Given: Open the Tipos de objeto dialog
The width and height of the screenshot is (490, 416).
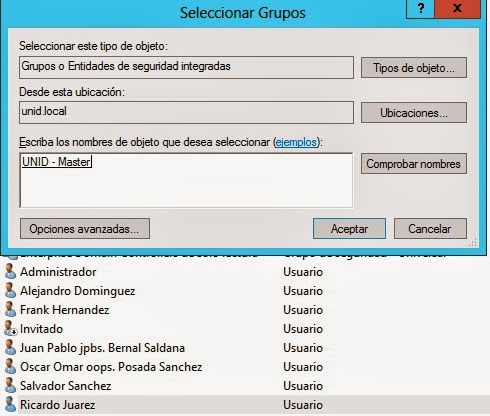Looking at the screenshot, I should pyautogui.click(x=414, y=68).
